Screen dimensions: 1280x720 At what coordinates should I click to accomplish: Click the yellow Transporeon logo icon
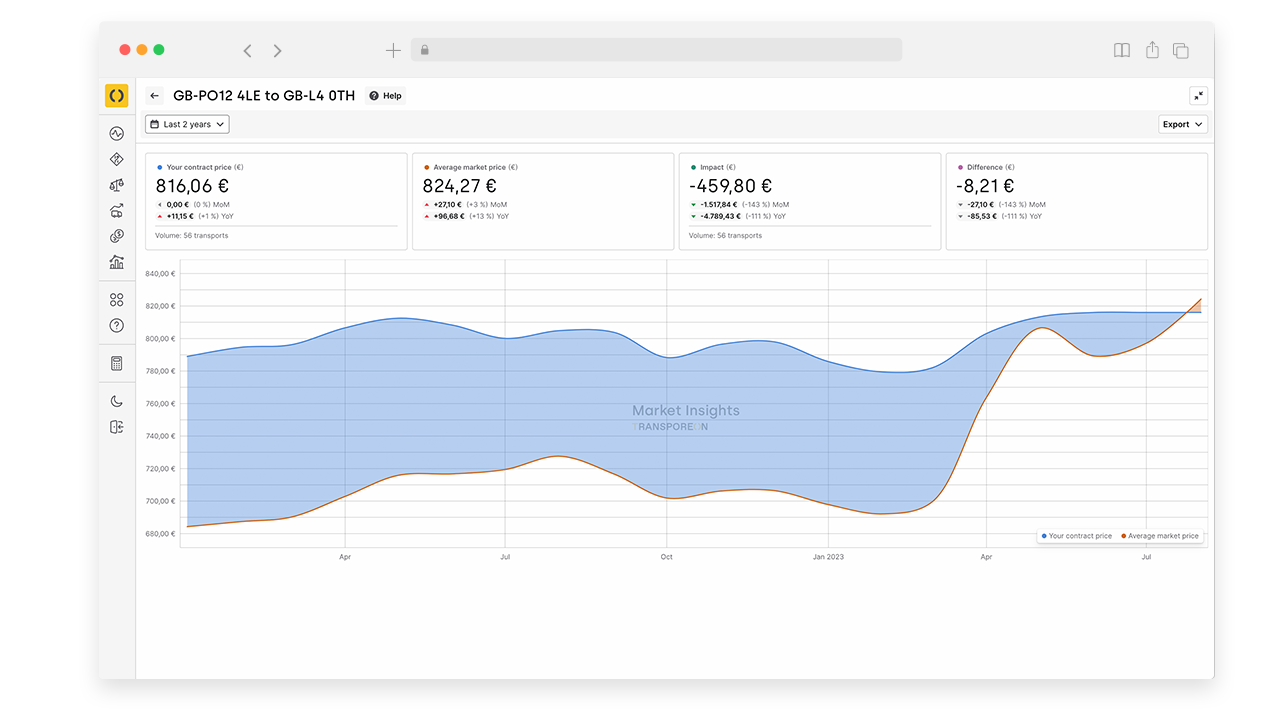(117, 96)
